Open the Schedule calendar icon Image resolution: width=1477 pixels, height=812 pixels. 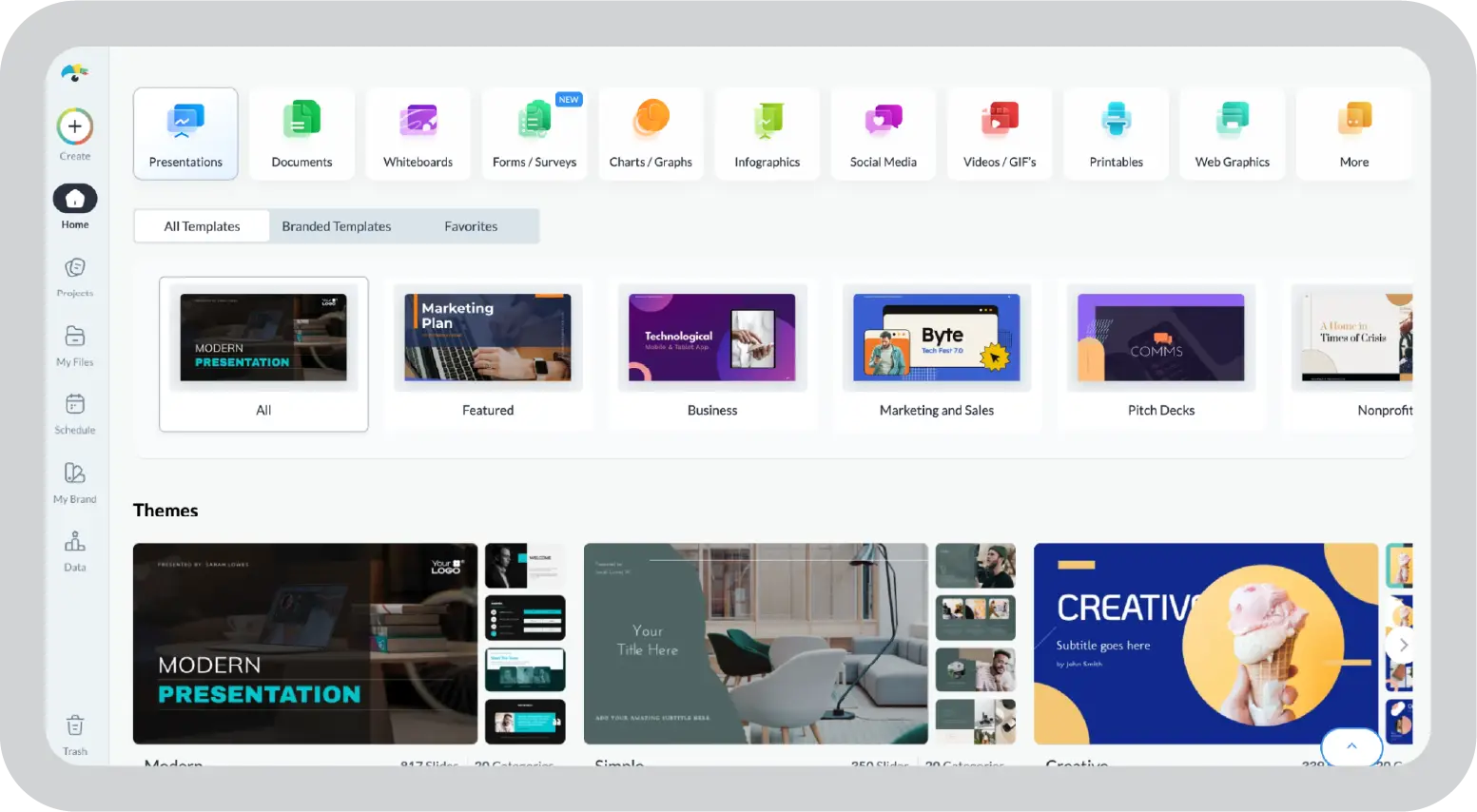75,404
